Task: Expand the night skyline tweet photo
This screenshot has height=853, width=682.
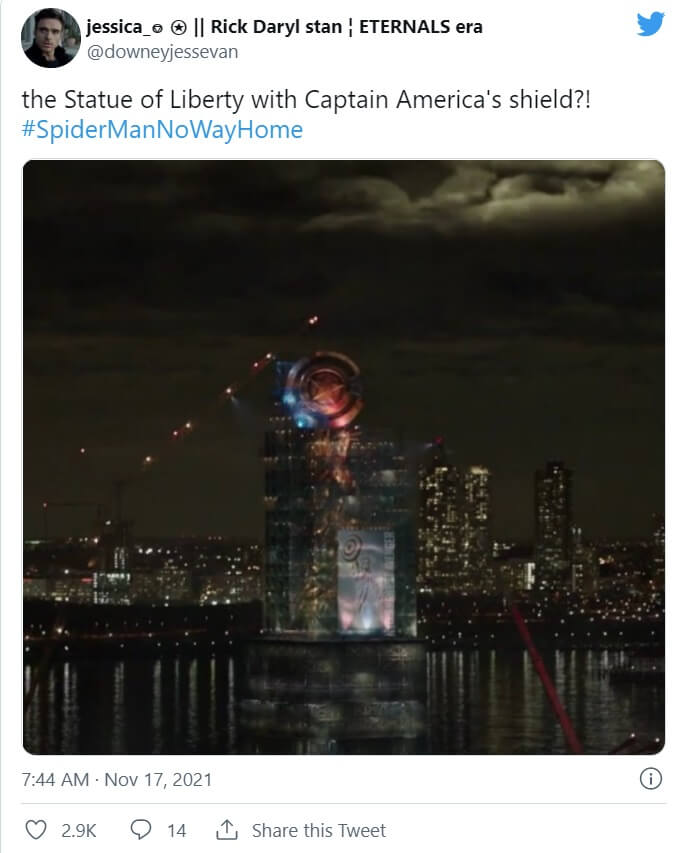Action: 344,457
